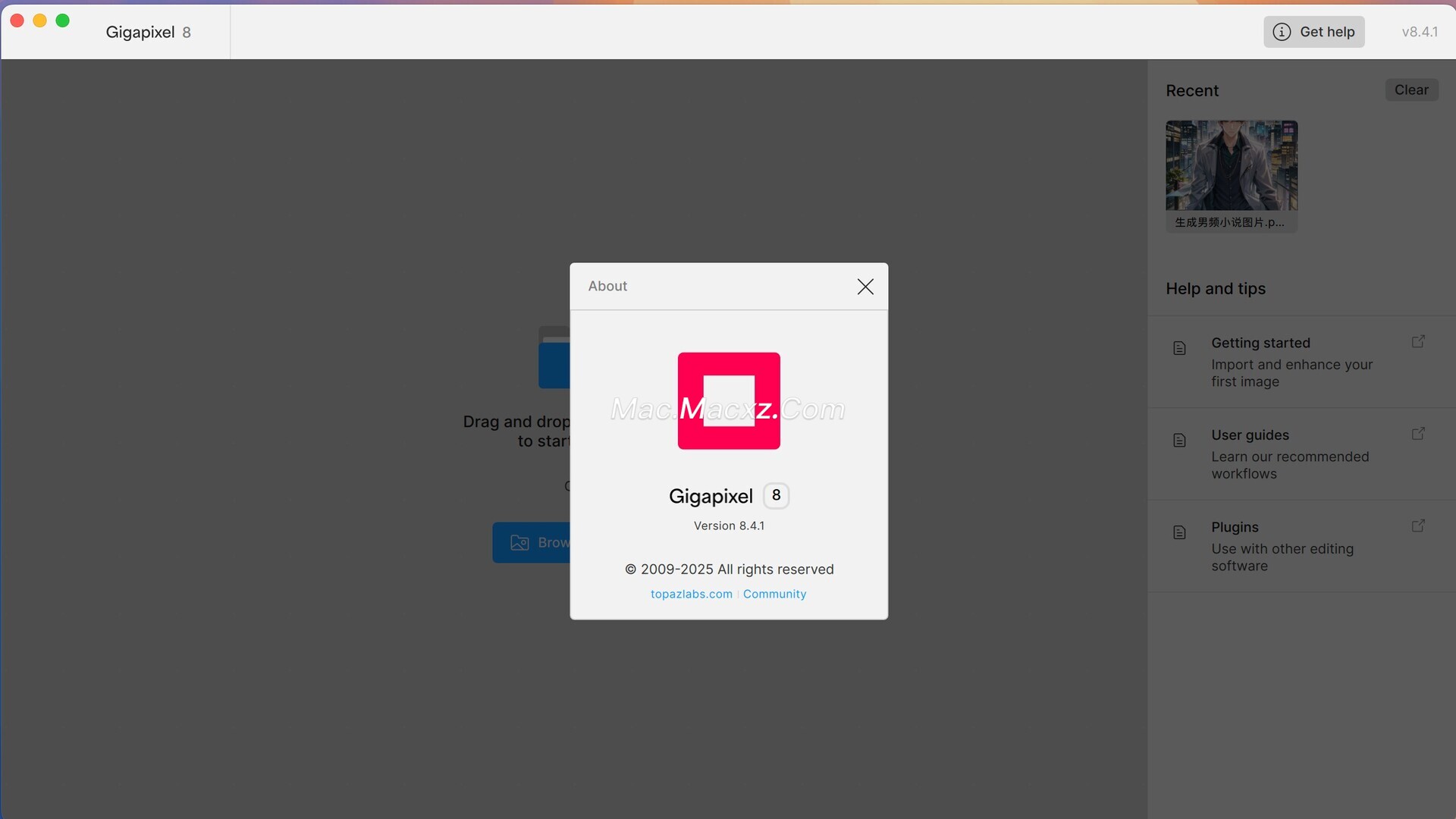Click the Version 8.4.1 text
The height and width of the screenshot is (819, 1456).
(729, 526)
